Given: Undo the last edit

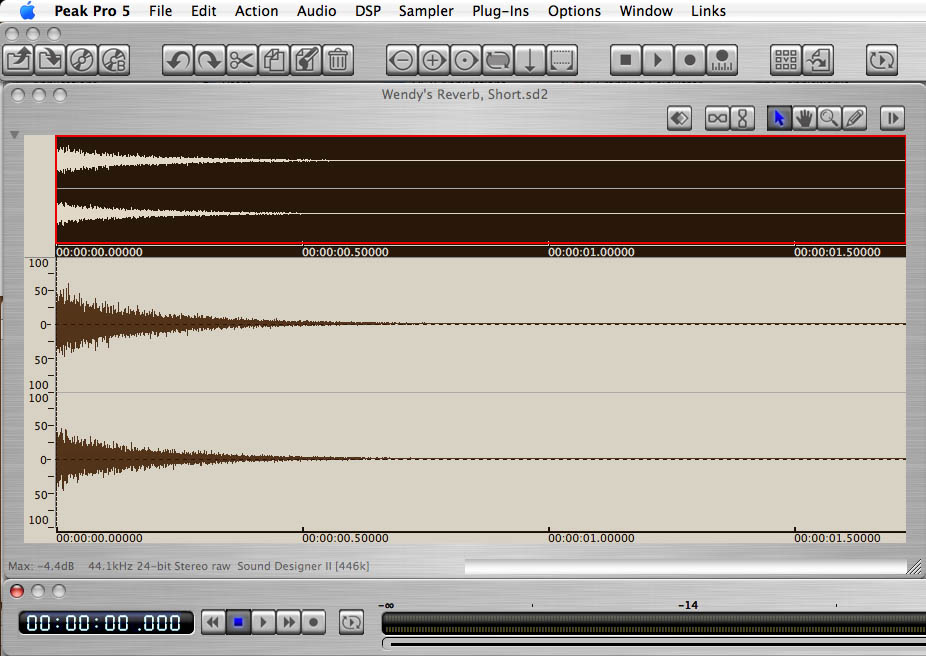Looking at the screenshot, I should pos(178,60).
